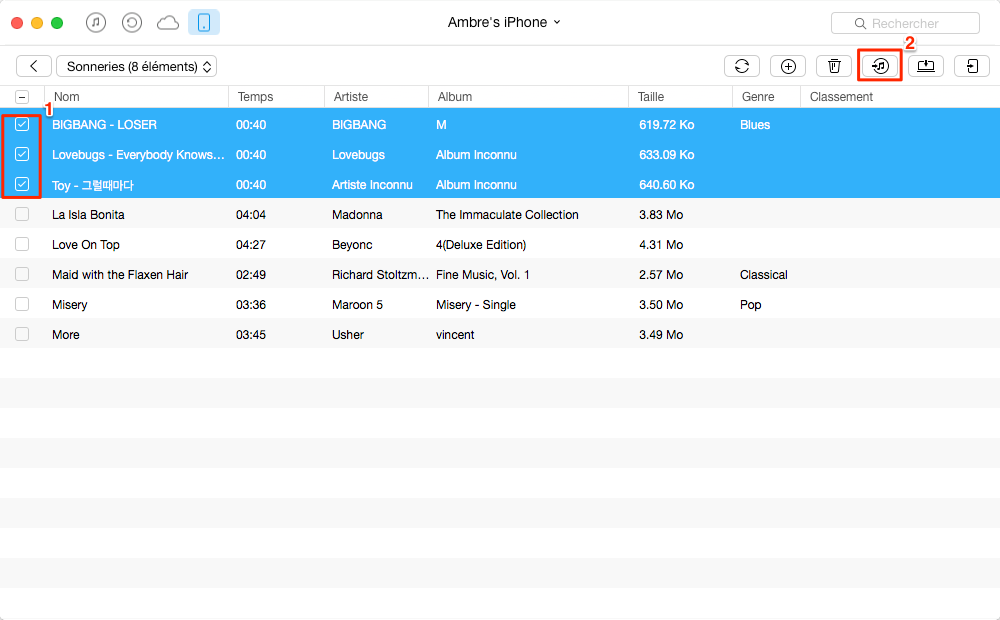Click the 619.72 Ko size cell
Viewport: 1000px width, 620px height.
[x=667, y=125]
